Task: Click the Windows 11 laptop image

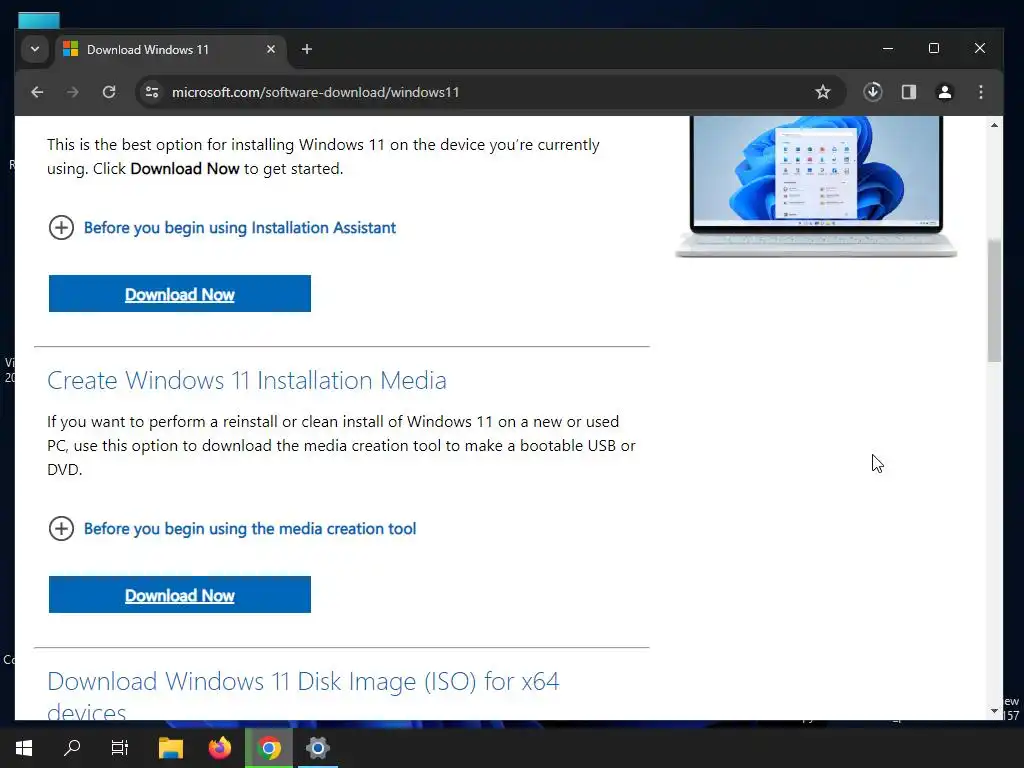Action: click(x=816, y=187)
